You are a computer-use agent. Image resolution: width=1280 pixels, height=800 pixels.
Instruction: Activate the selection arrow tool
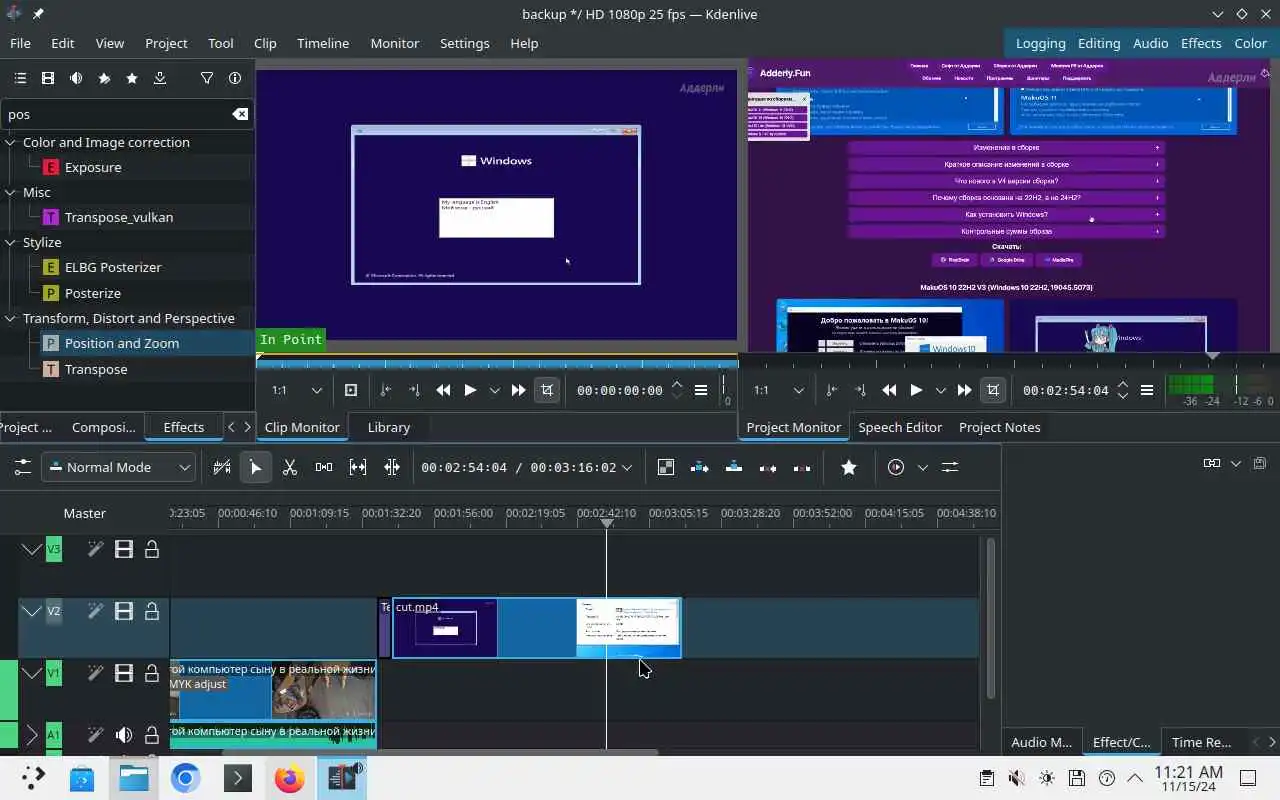click(x=256, y=467)
